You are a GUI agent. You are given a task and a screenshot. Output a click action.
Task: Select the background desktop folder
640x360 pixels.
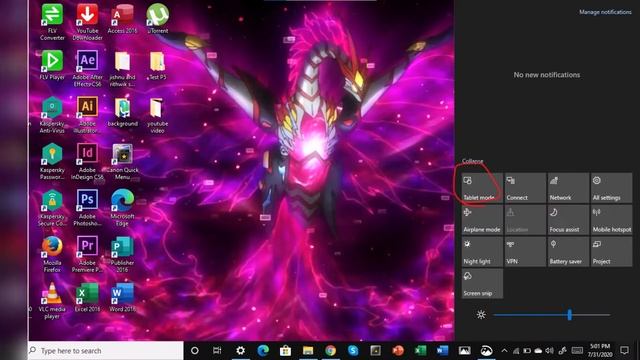tap(122, 112)
